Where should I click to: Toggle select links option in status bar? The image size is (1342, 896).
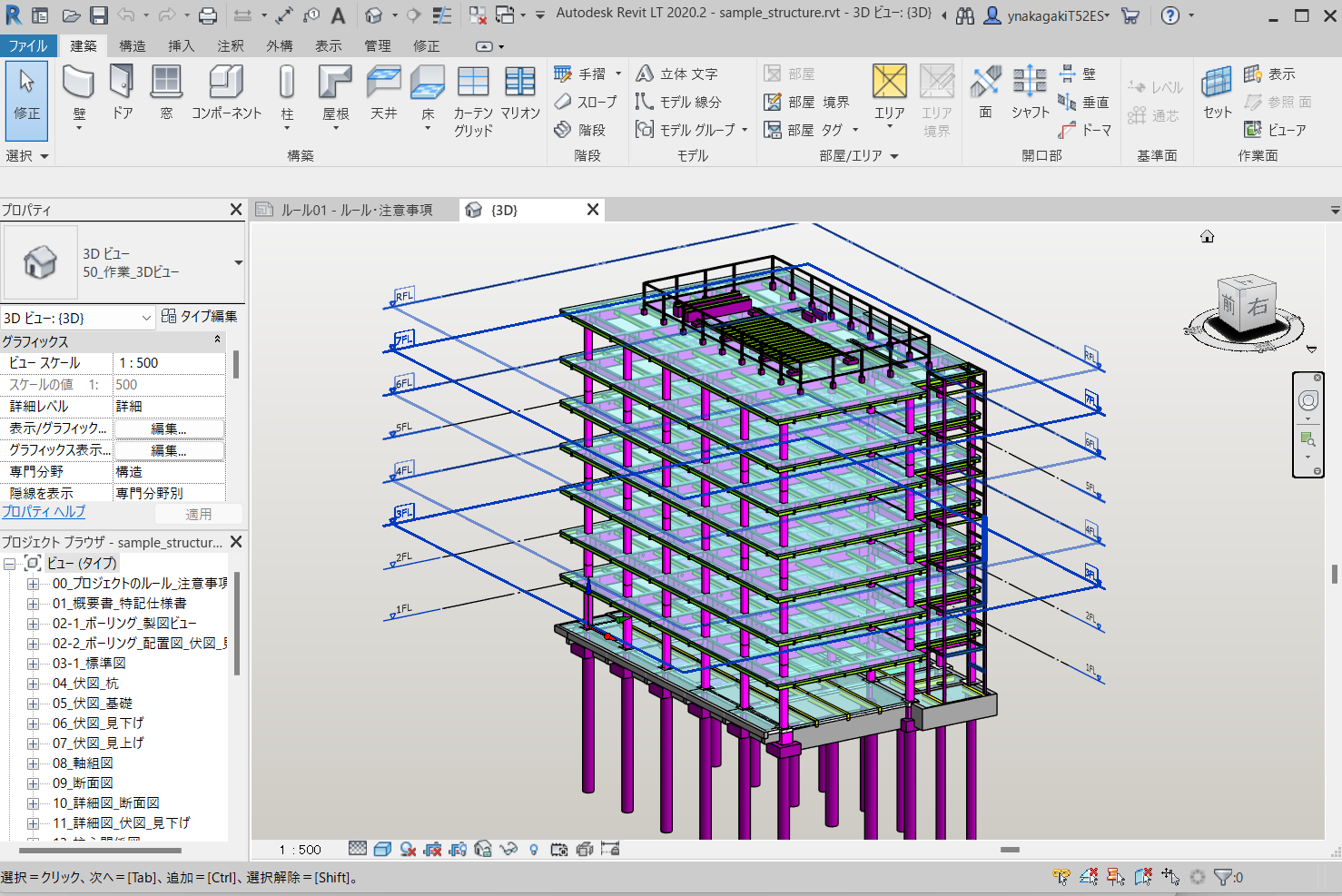1061,877
